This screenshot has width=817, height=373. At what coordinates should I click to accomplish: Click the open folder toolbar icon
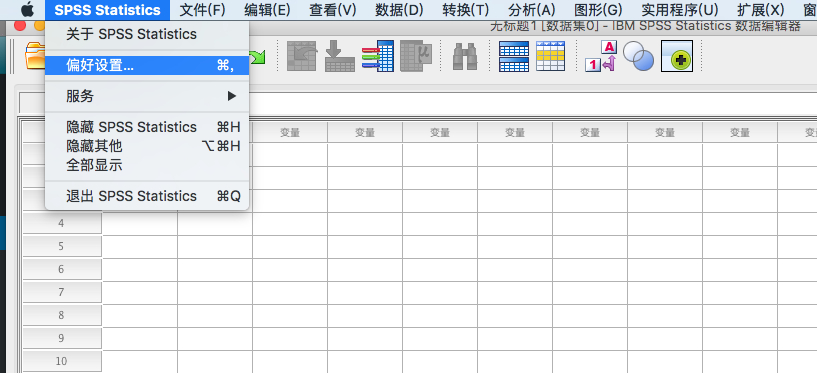click(35, 56)
